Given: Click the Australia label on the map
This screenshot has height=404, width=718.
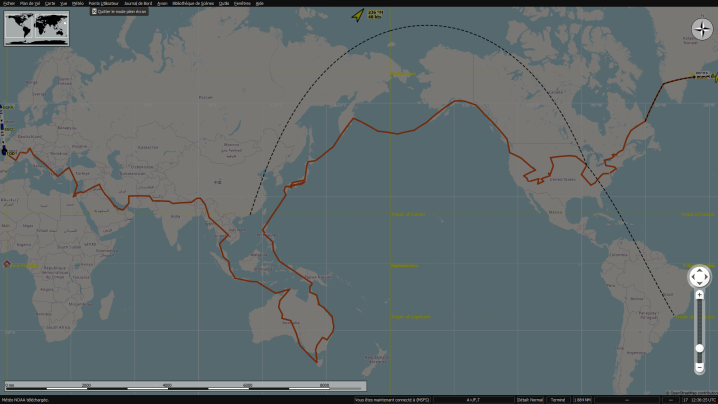Looking at the screenshot, I should coord(291,322).
